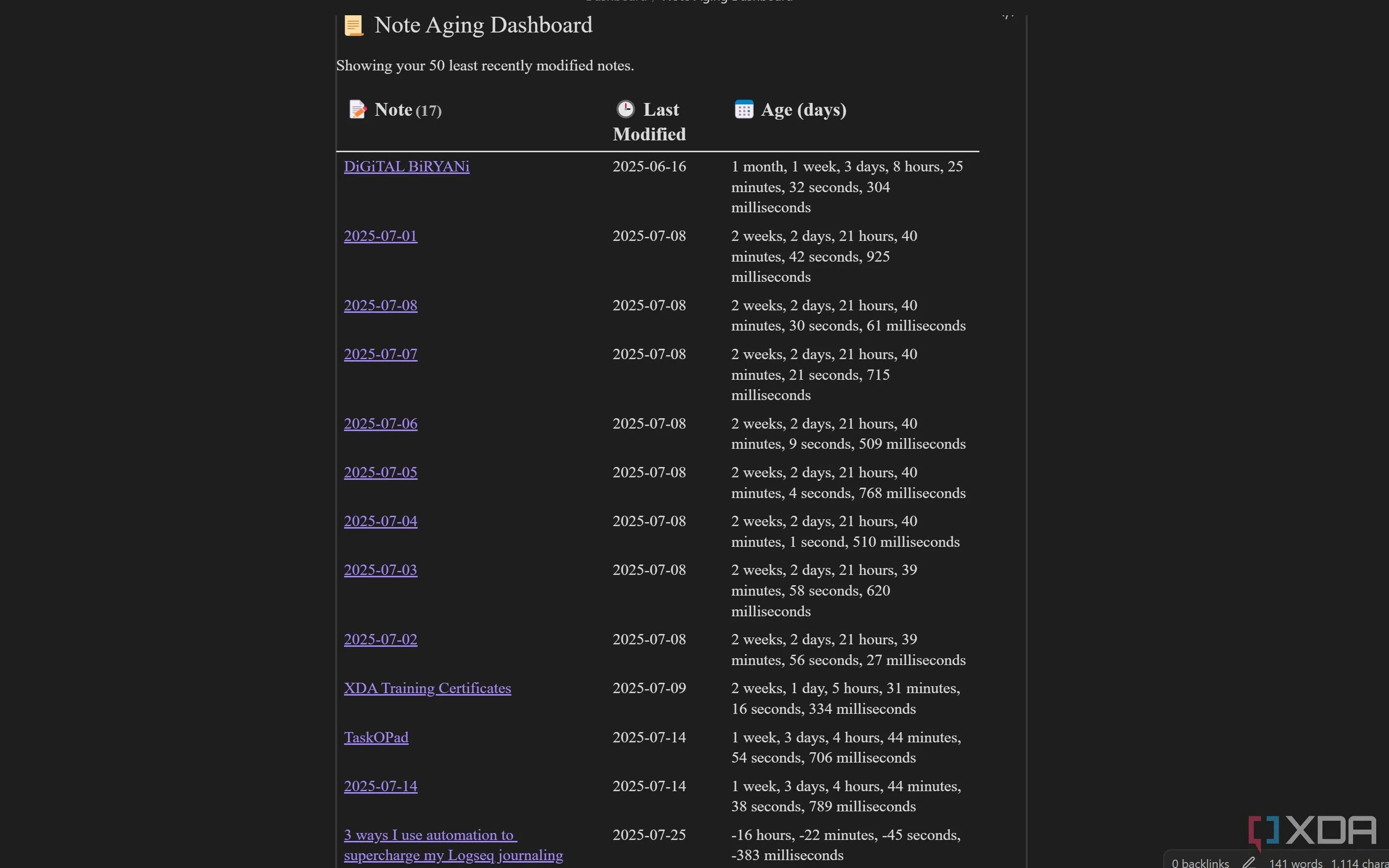This screenshot has height=868, width=1389.
Task: Click the XDA logo watermark
Action: pos(1313,831)
